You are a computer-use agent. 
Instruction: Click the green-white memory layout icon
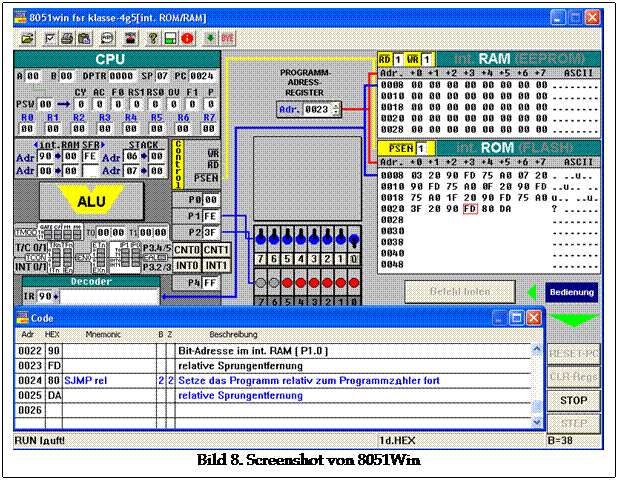(x=170, y=39)
